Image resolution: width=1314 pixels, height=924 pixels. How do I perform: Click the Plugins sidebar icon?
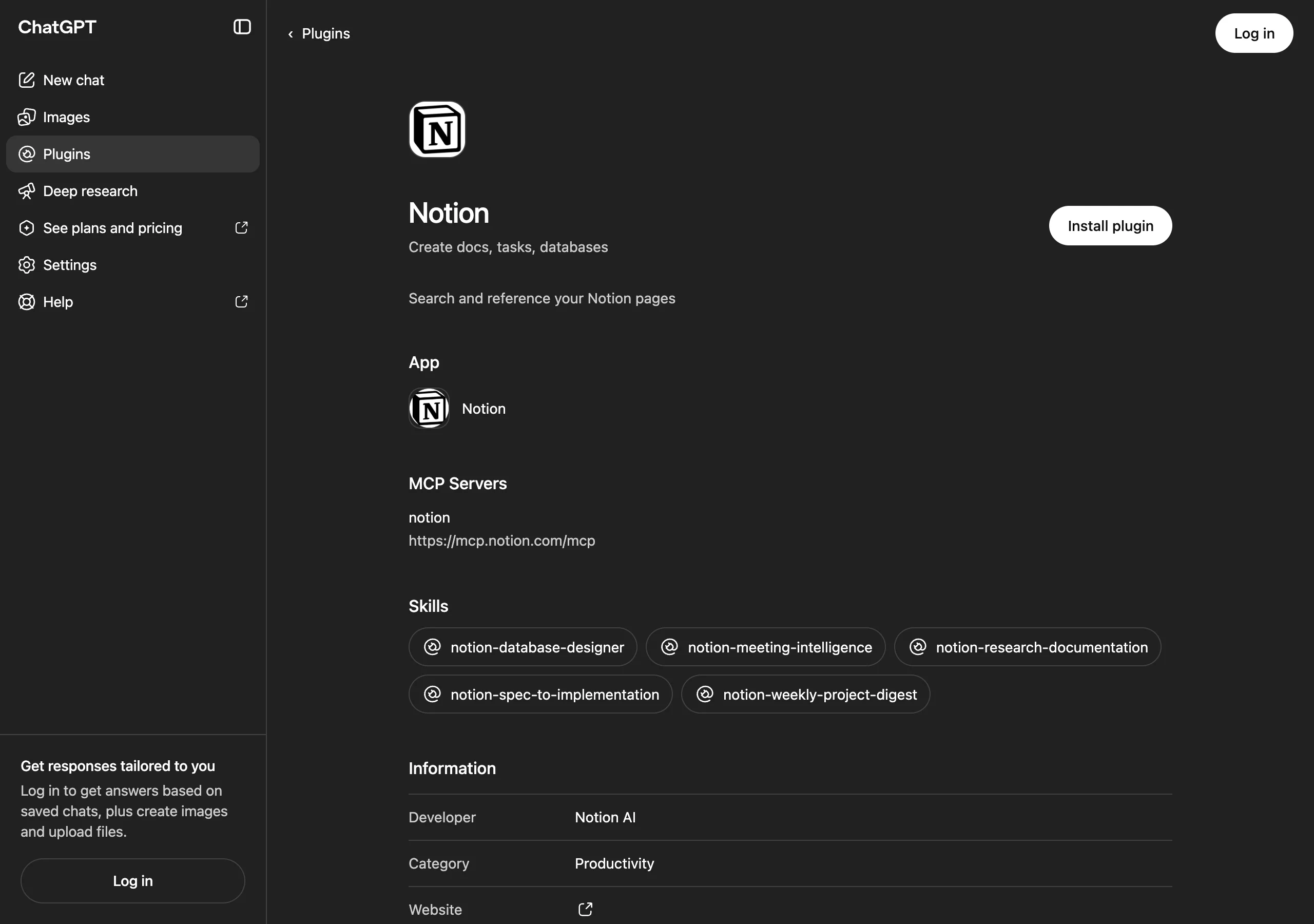point(26,154)
